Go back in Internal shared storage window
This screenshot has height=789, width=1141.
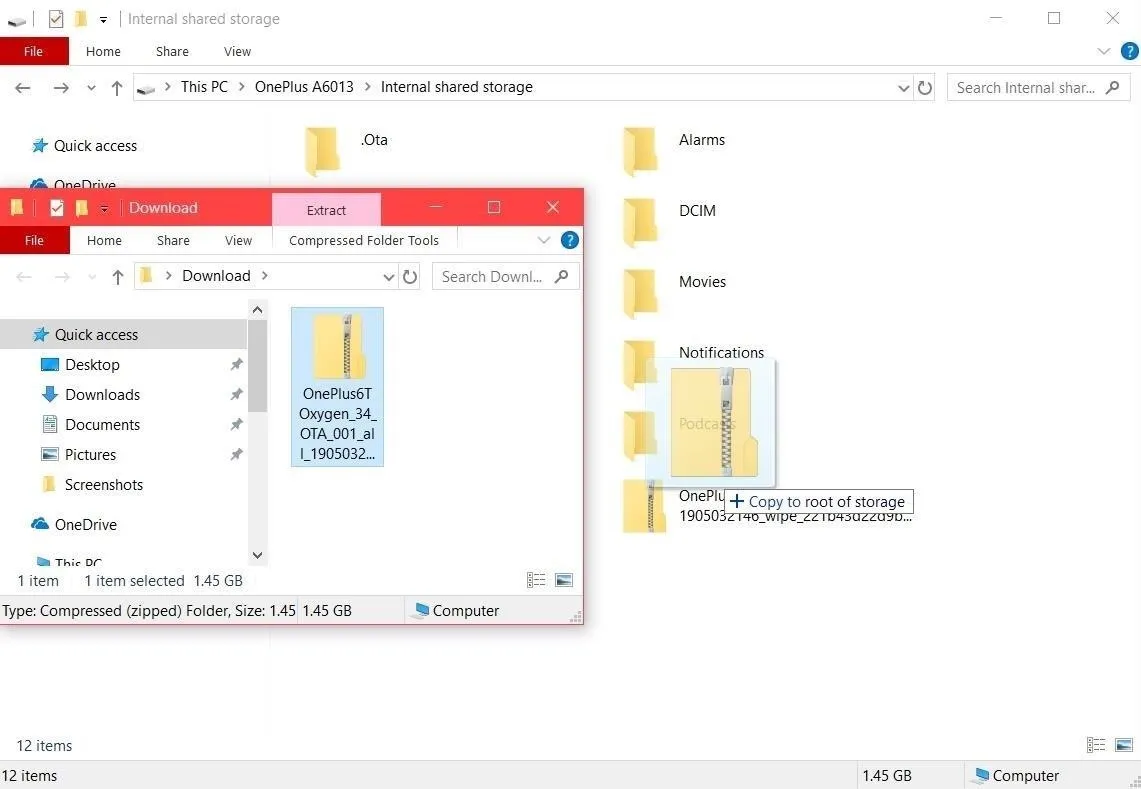(23, 88)
